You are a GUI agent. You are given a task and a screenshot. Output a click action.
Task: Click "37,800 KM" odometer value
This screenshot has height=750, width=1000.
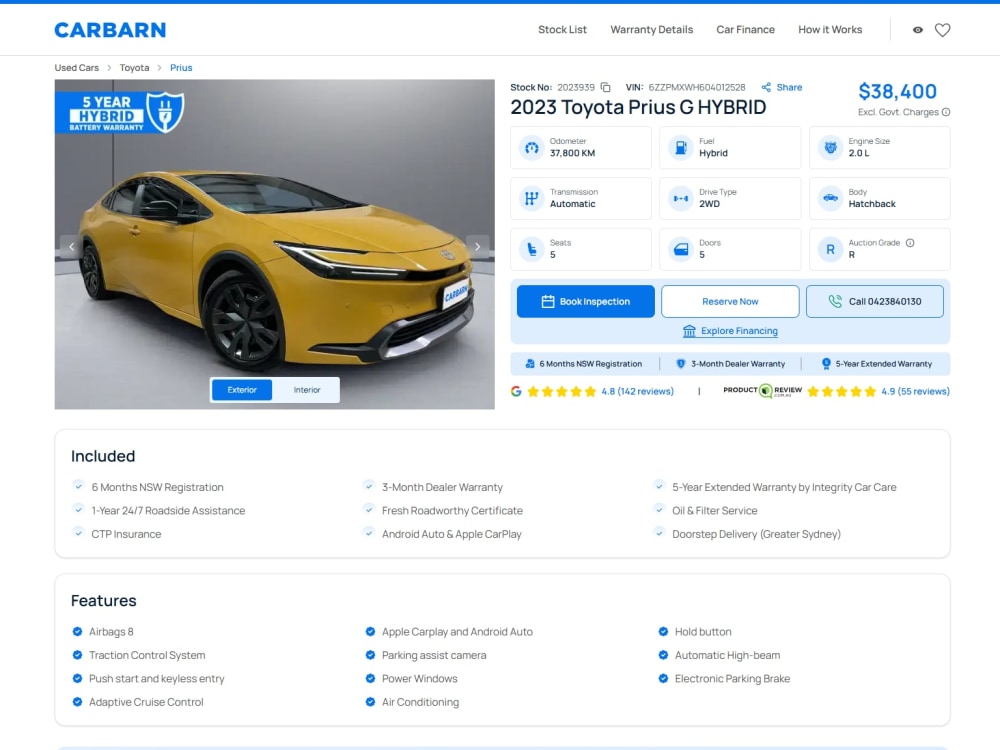tap(572, 153)
